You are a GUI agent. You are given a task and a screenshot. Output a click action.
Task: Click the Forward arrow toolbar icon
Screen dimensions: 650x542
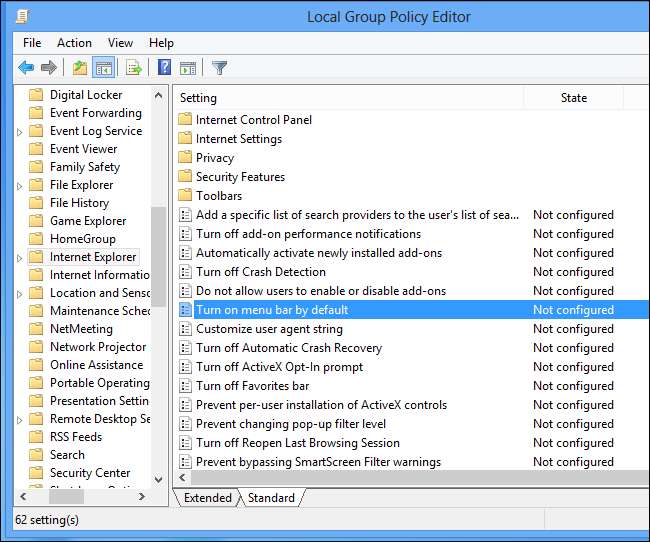[x=48, y=68]
